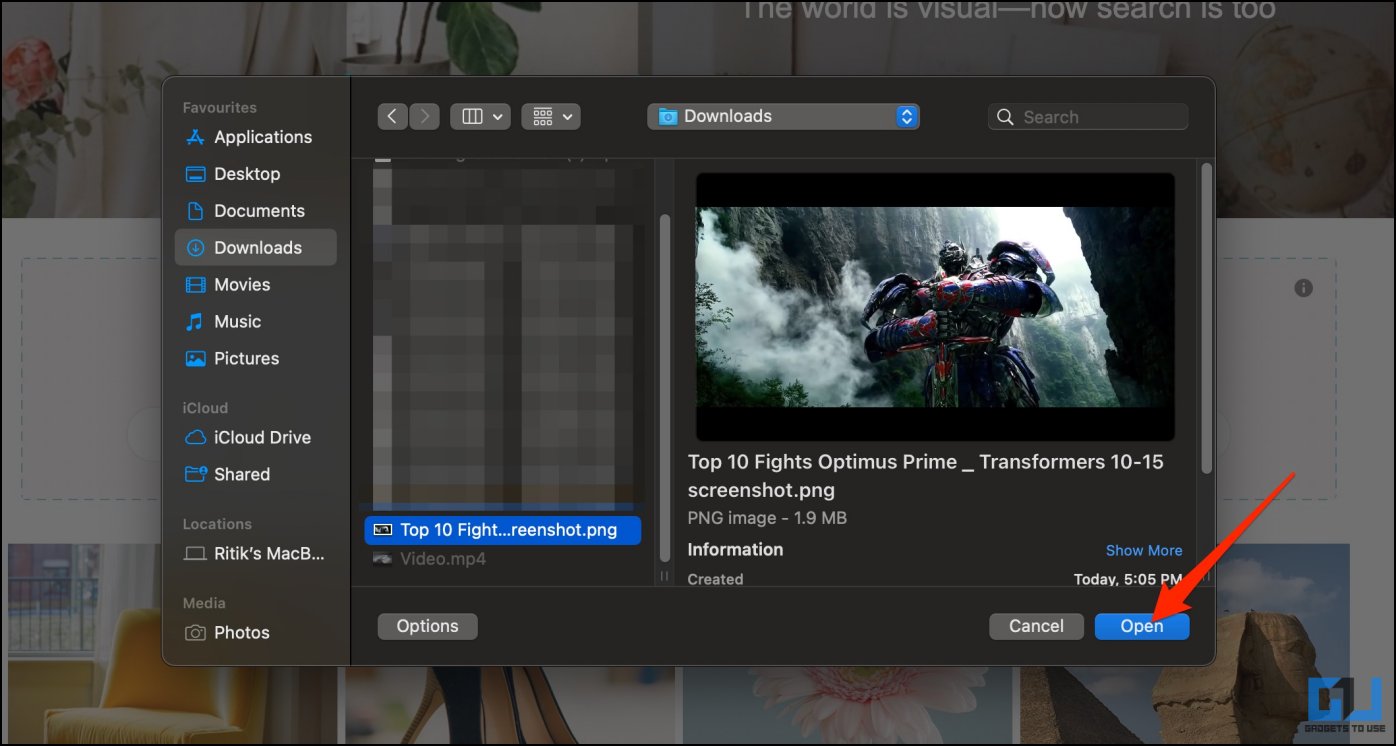Viewport: 1396px width, 746px height.
Task: Select the Video.mp4 file
Action: pyautogui.click(x=503, y=559)
